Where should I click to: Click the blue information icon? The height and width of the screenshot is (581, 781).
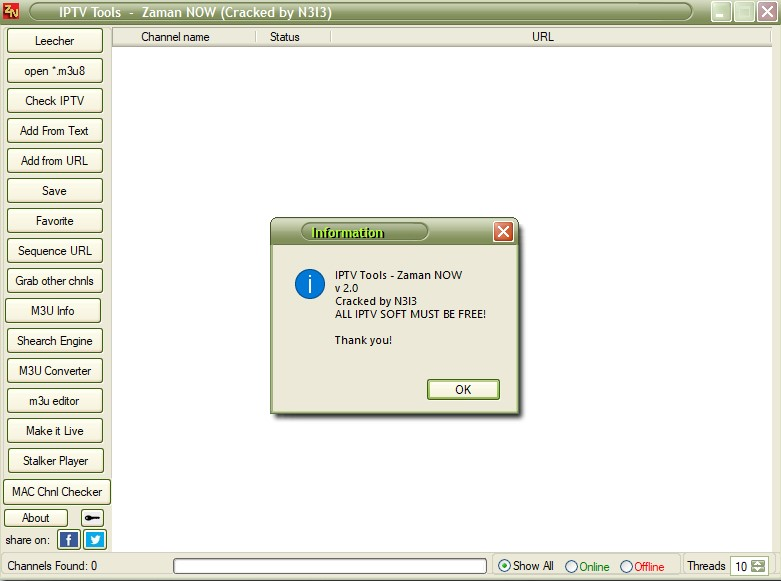(x=310, y=284)
